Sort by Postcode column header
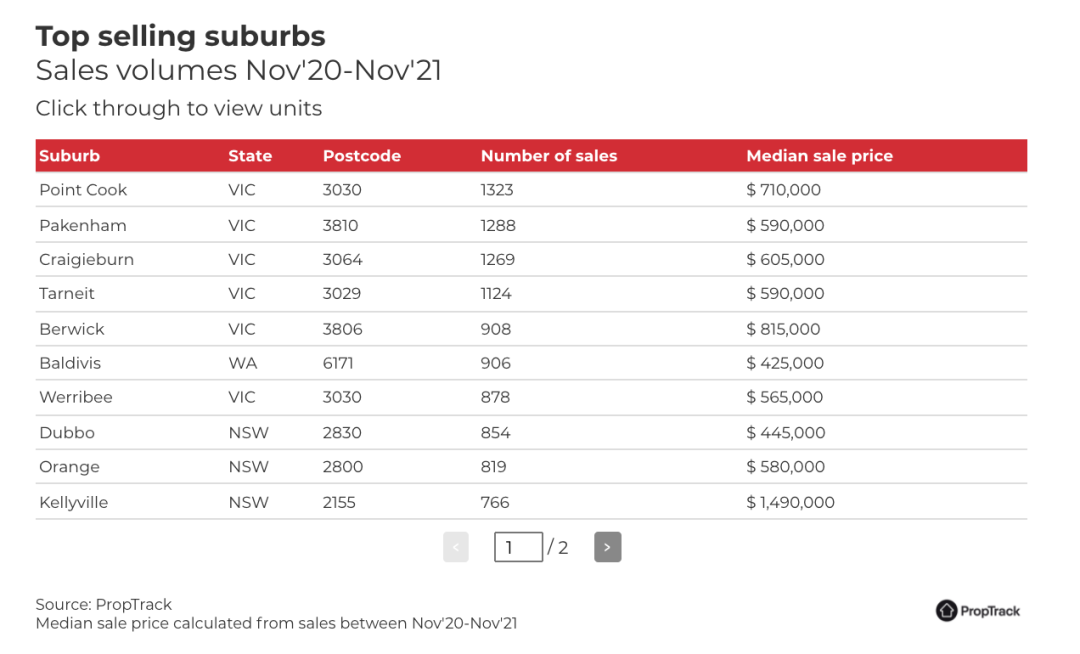Screen dimensions: 1080x654 tap(362, 156)
